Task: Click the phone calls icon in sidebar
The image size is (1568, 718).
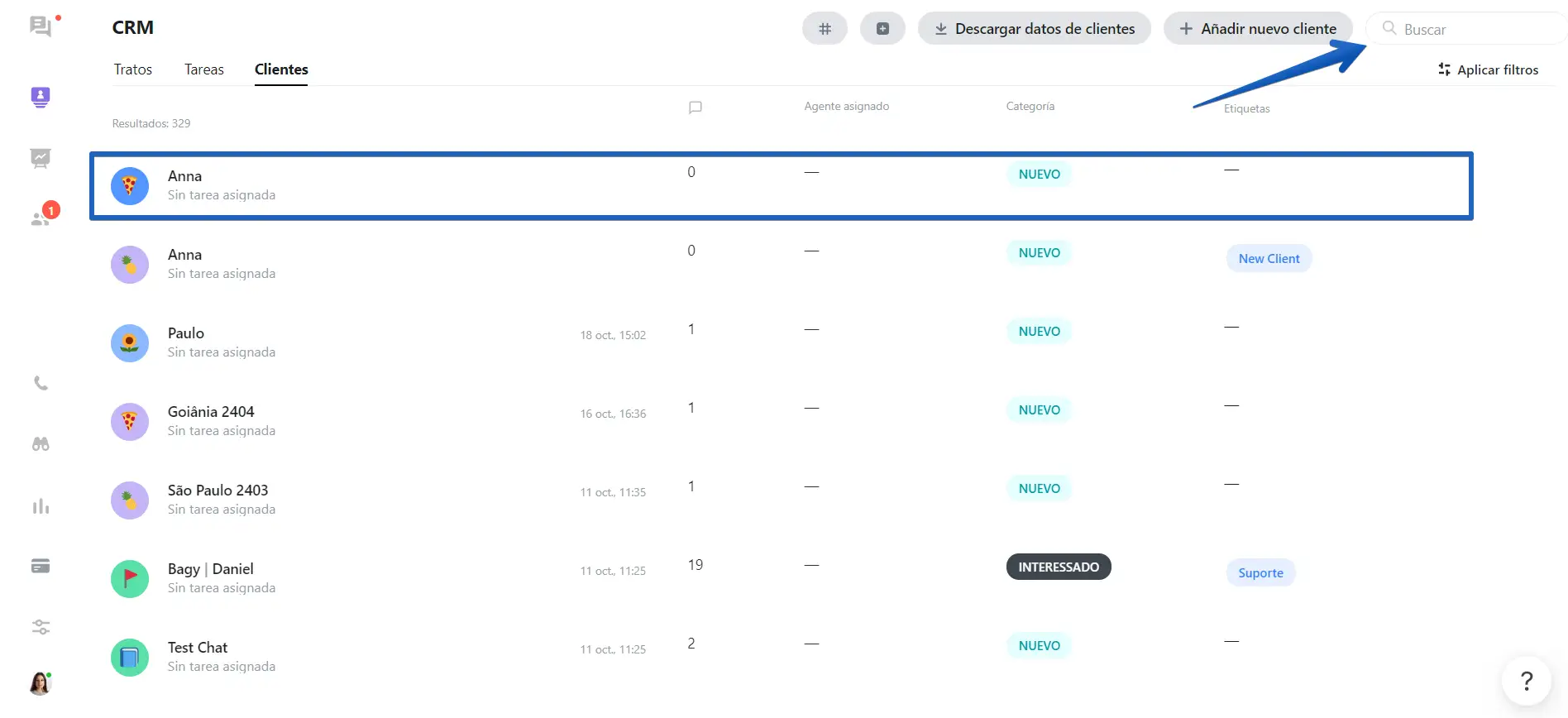Action: coord(41,383)
